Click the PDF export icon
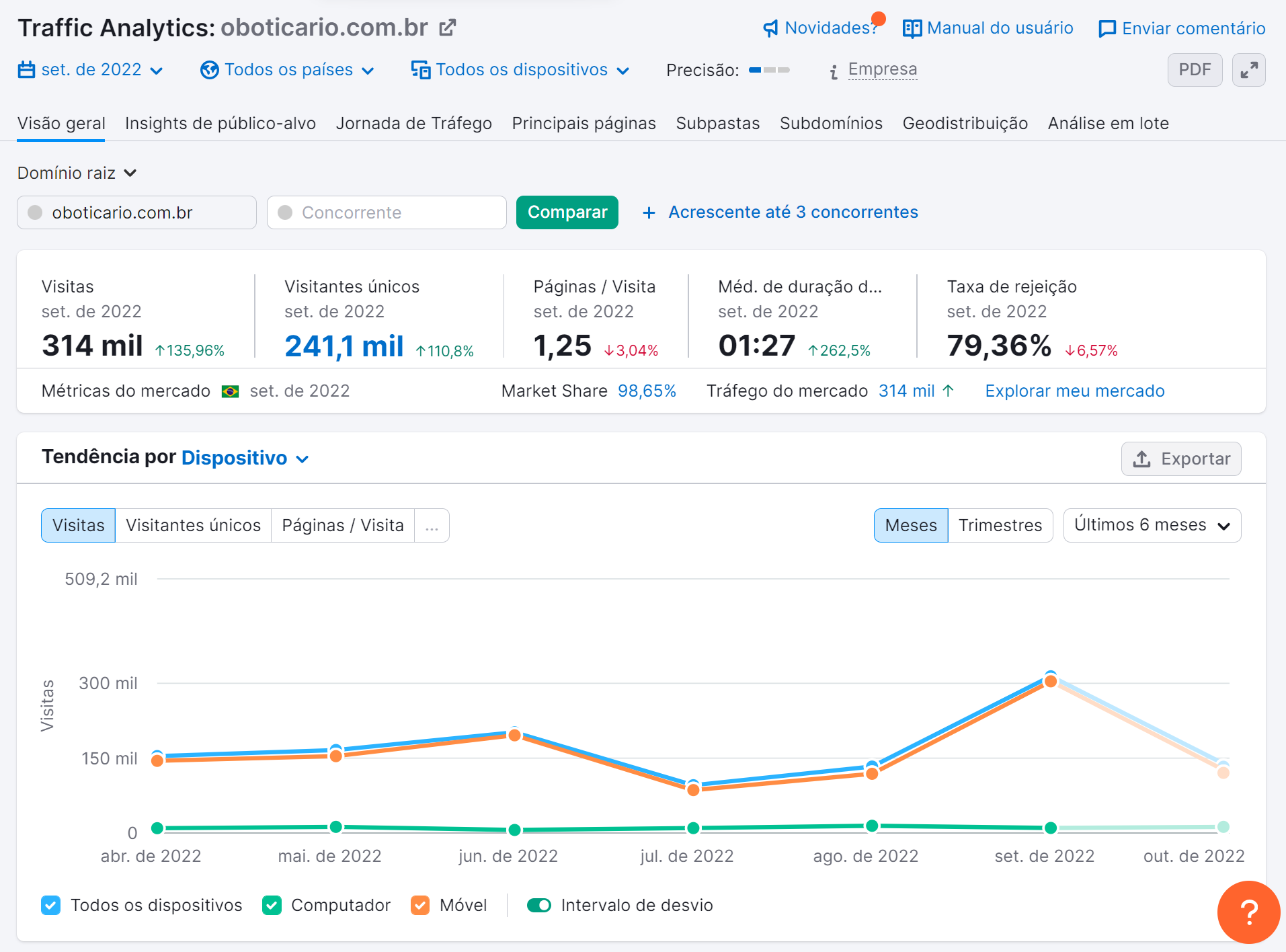This screenshot has width=1286, height=952. click(x=1194, y=69)
